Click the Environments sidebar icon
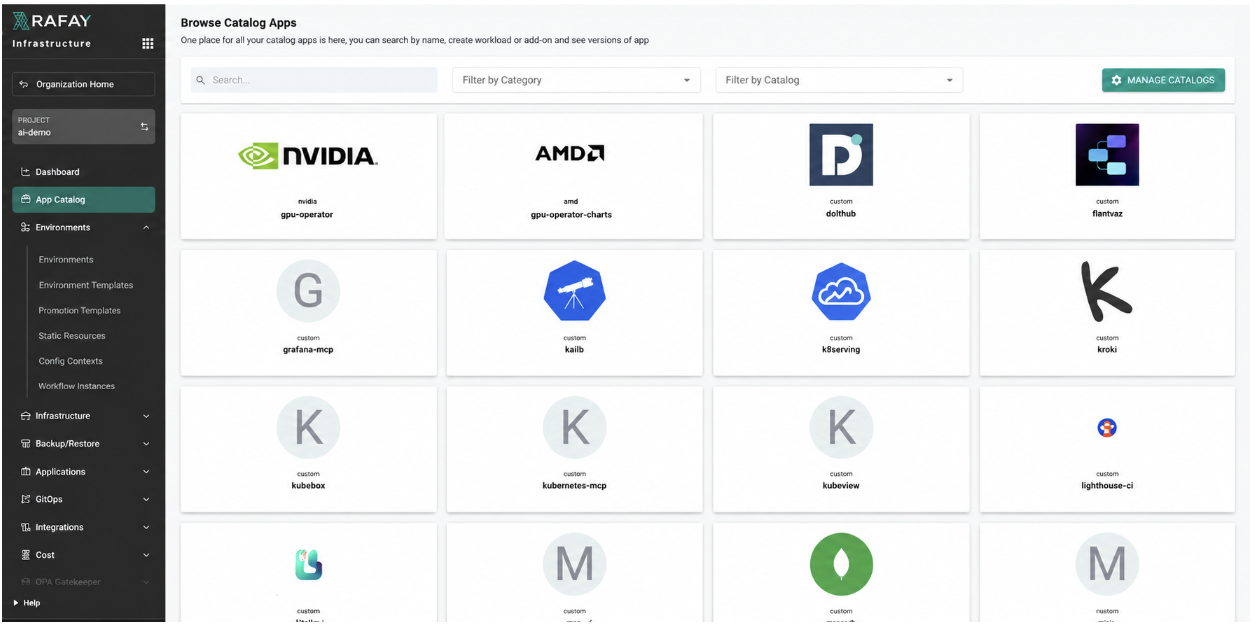Viewport: 1258px width, 626px height. pyautogui.click(x=26, y=228)
